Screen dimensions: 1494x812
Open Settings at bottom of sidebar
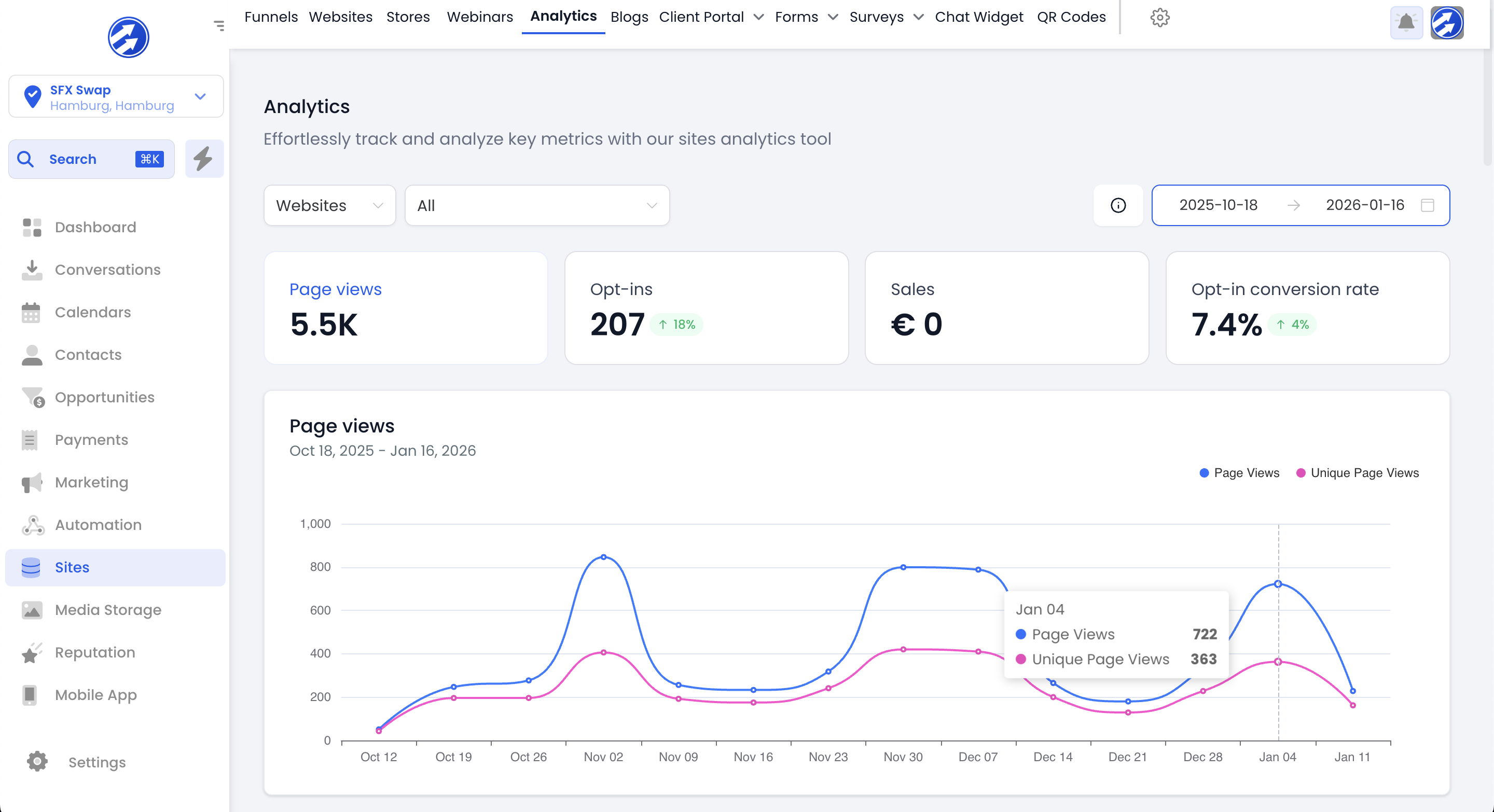coord(96,762)
